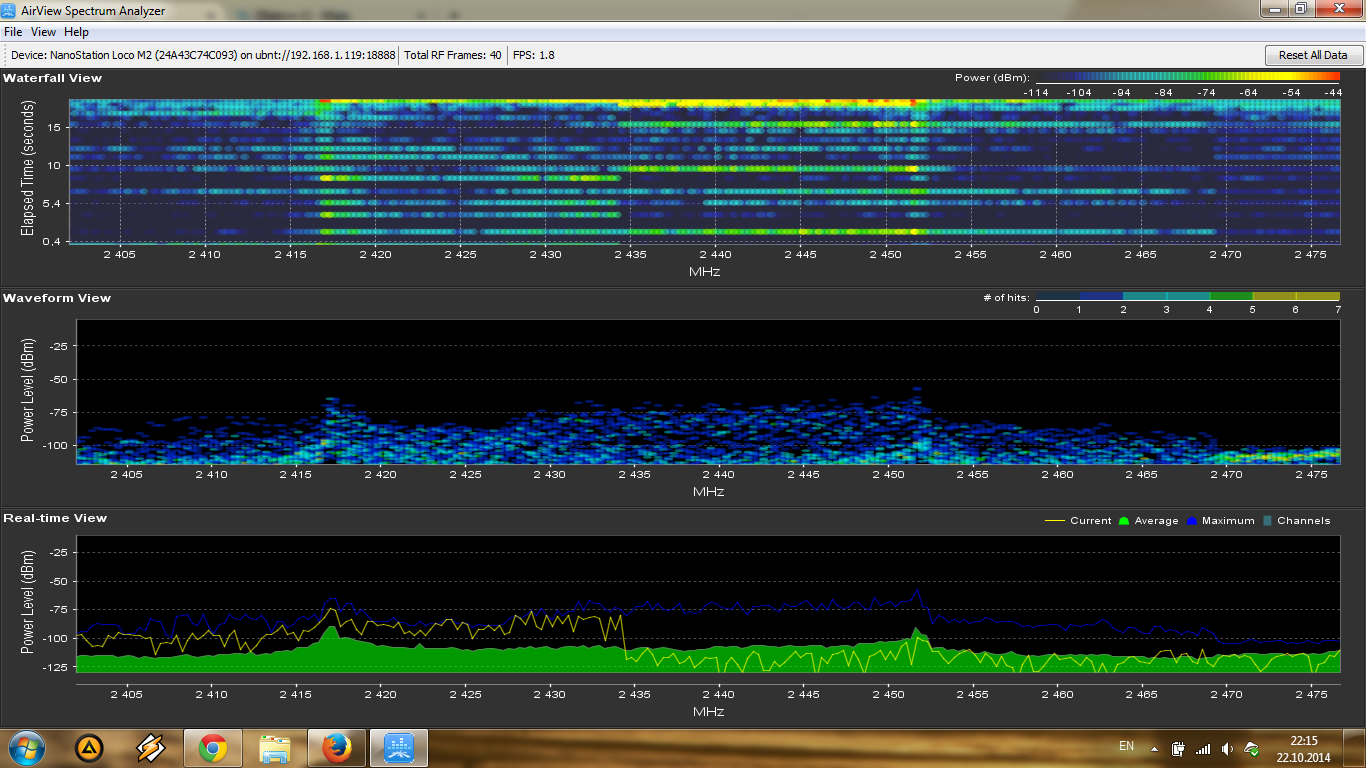
Task: Open Windows Explorer folder icon
Action: (274, 748)
